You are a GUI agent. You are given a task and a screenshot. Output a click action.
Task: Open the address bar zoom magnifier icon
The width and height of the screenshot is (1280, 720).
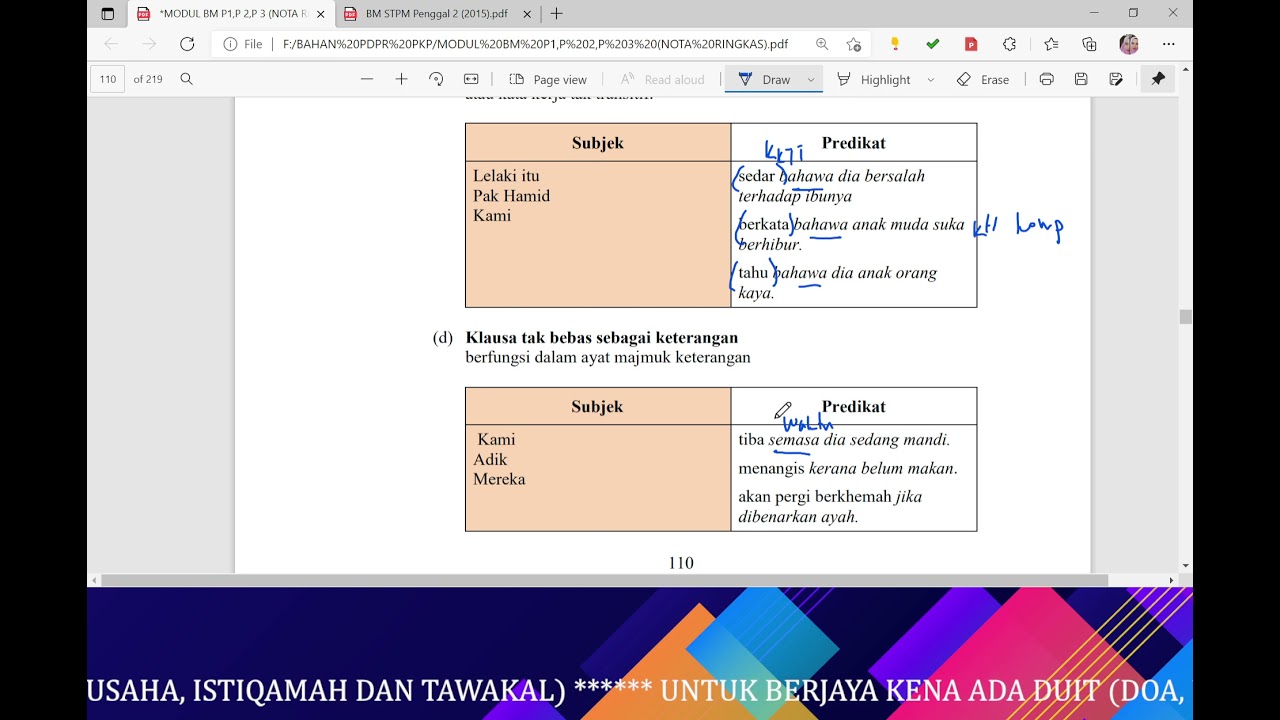click(822, 44)
